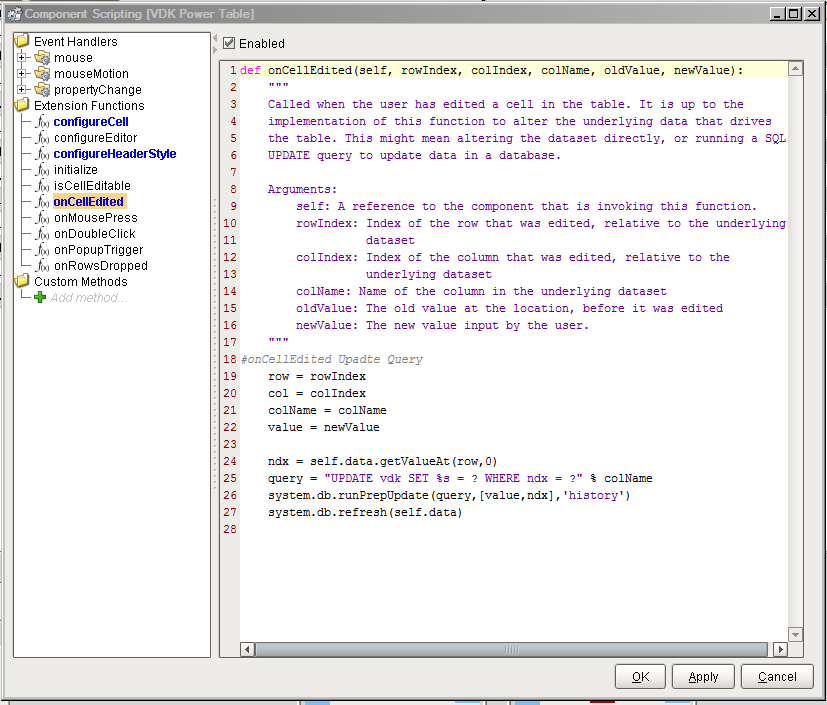Click the horizontal scrollbar thumb
This screenshot has width=827, height=705.
[512, 650]
